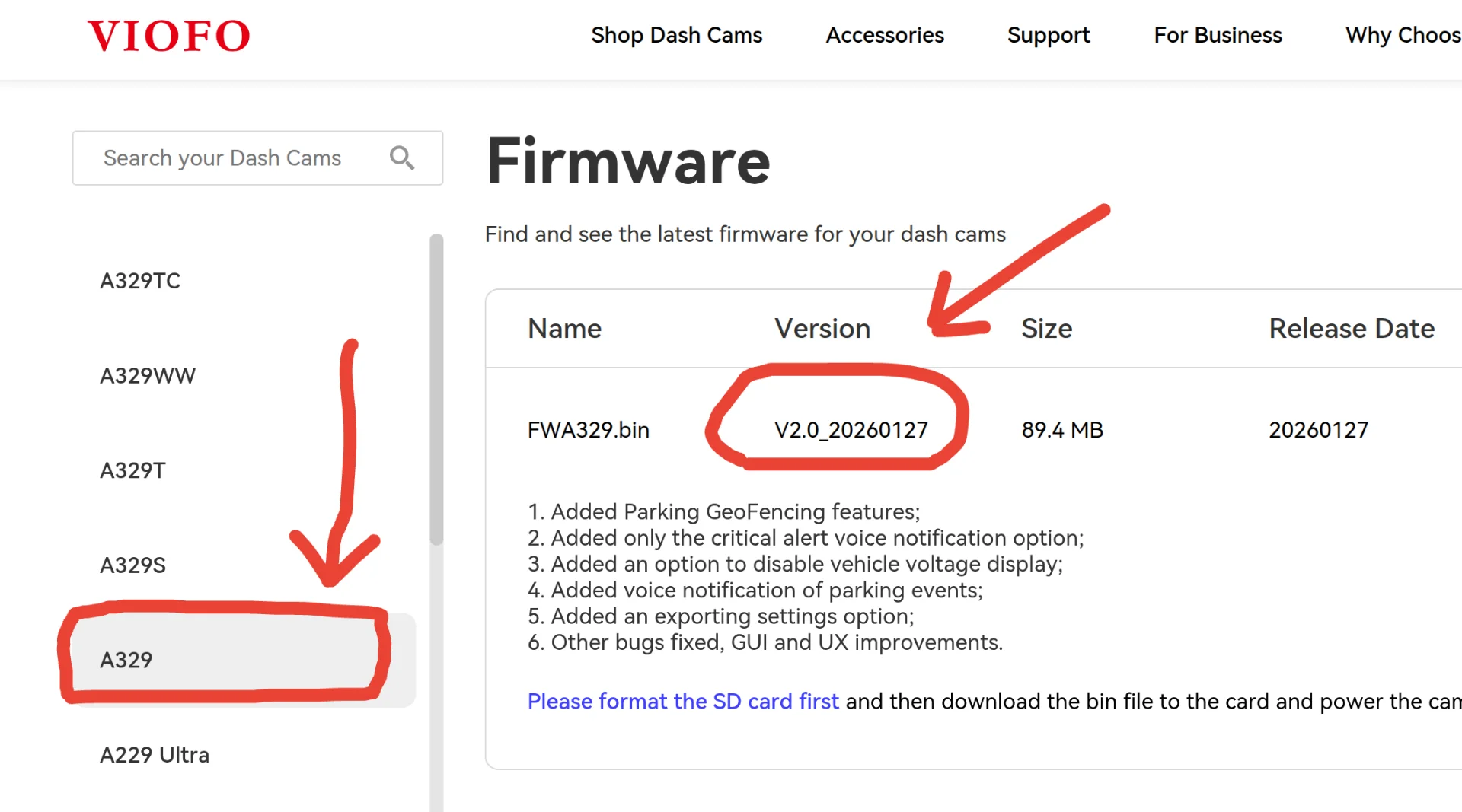Click the 20260127 release date value

[x=1318, y=430]
